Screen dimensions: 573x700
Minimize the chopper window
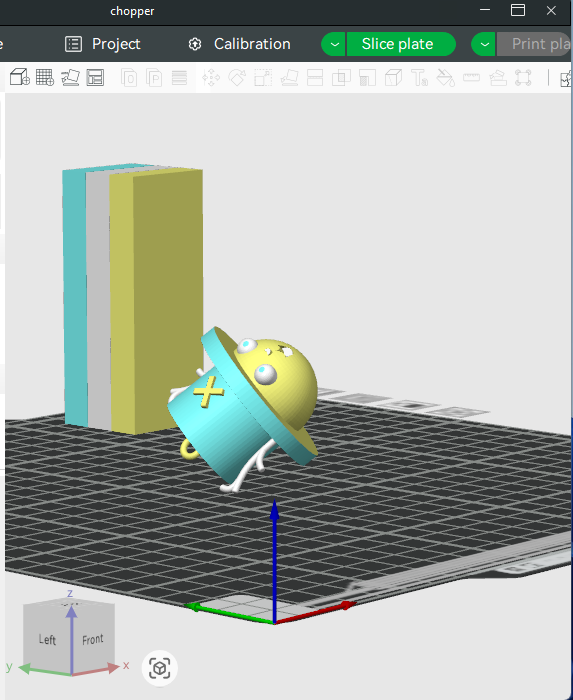click(x=485, y=10)
